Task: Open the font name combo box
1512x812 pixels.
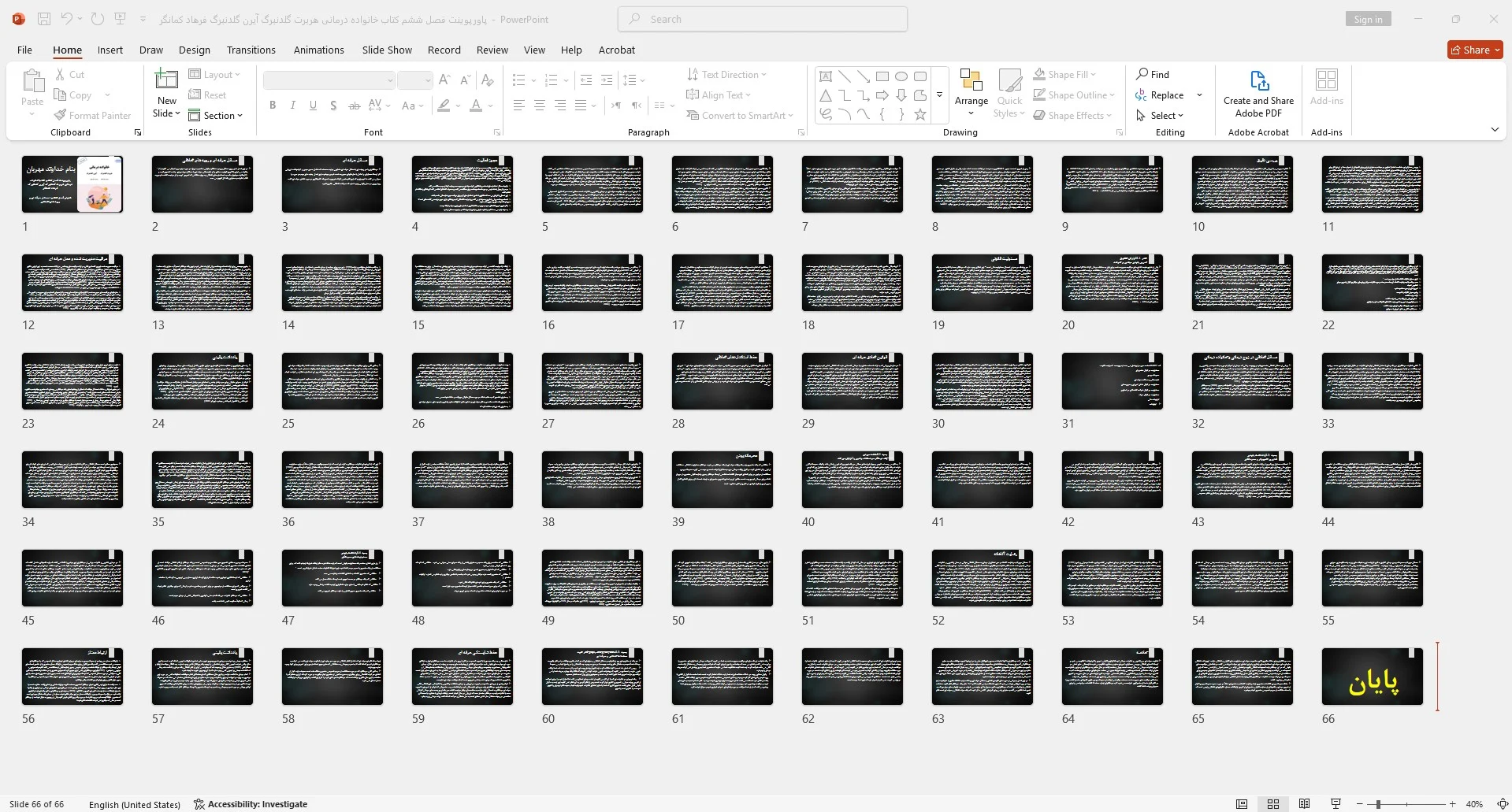Action: [x=329, y=80]
